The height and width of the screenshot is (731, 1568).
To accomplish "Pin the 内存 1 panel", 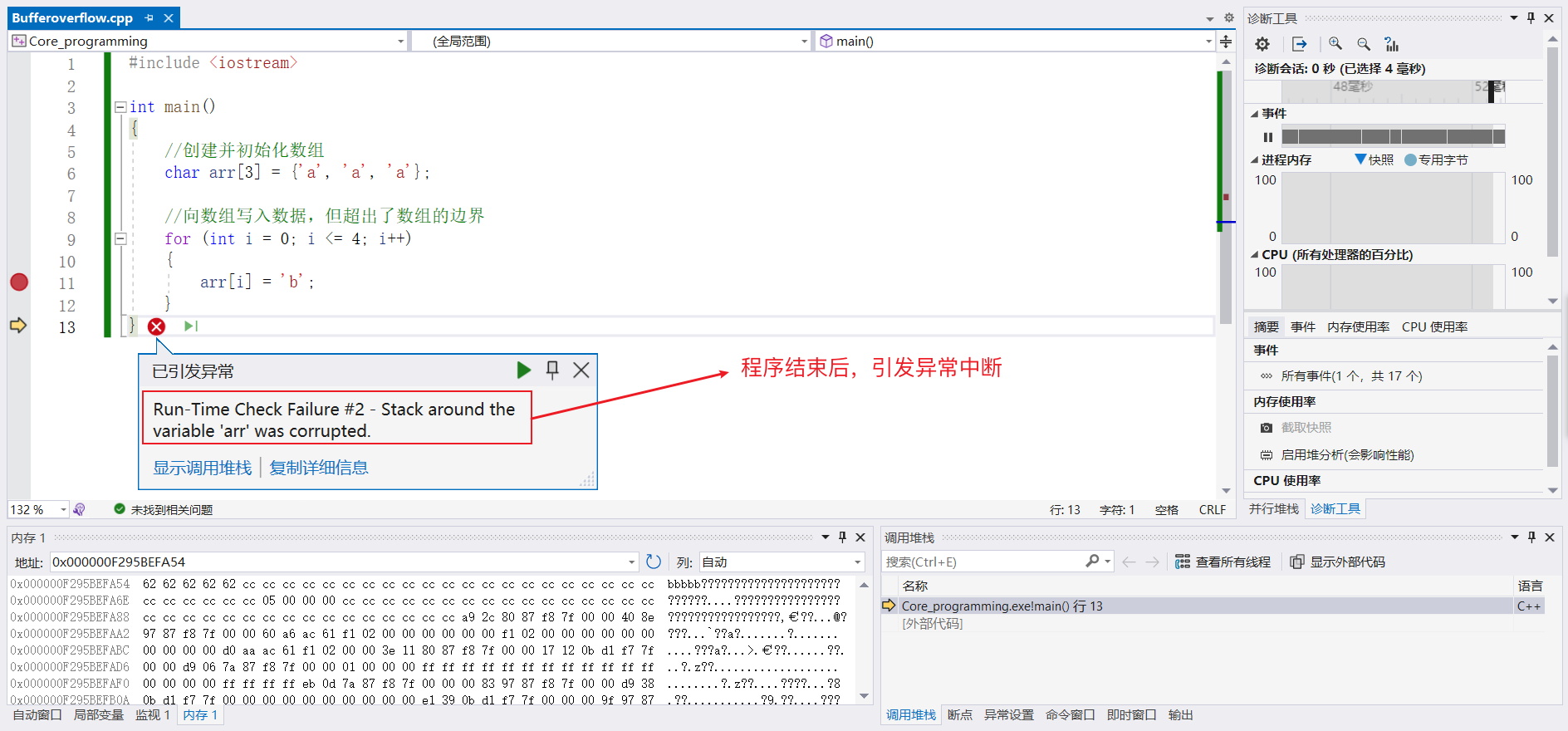I will pos(842,537).
